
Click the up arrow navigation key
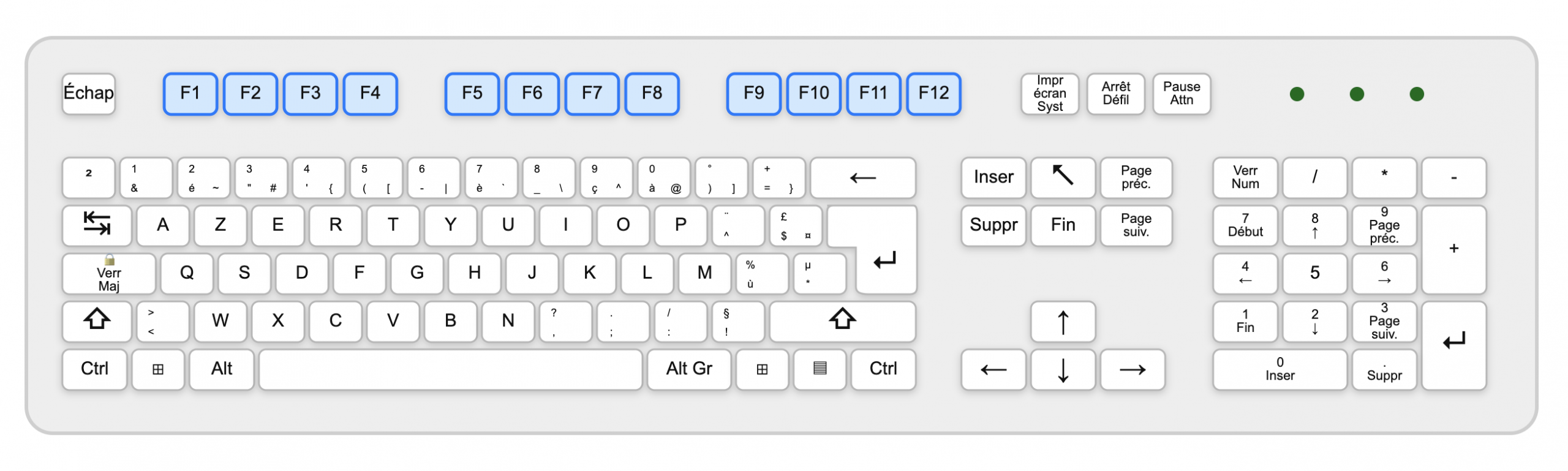tap(1063, 322)
